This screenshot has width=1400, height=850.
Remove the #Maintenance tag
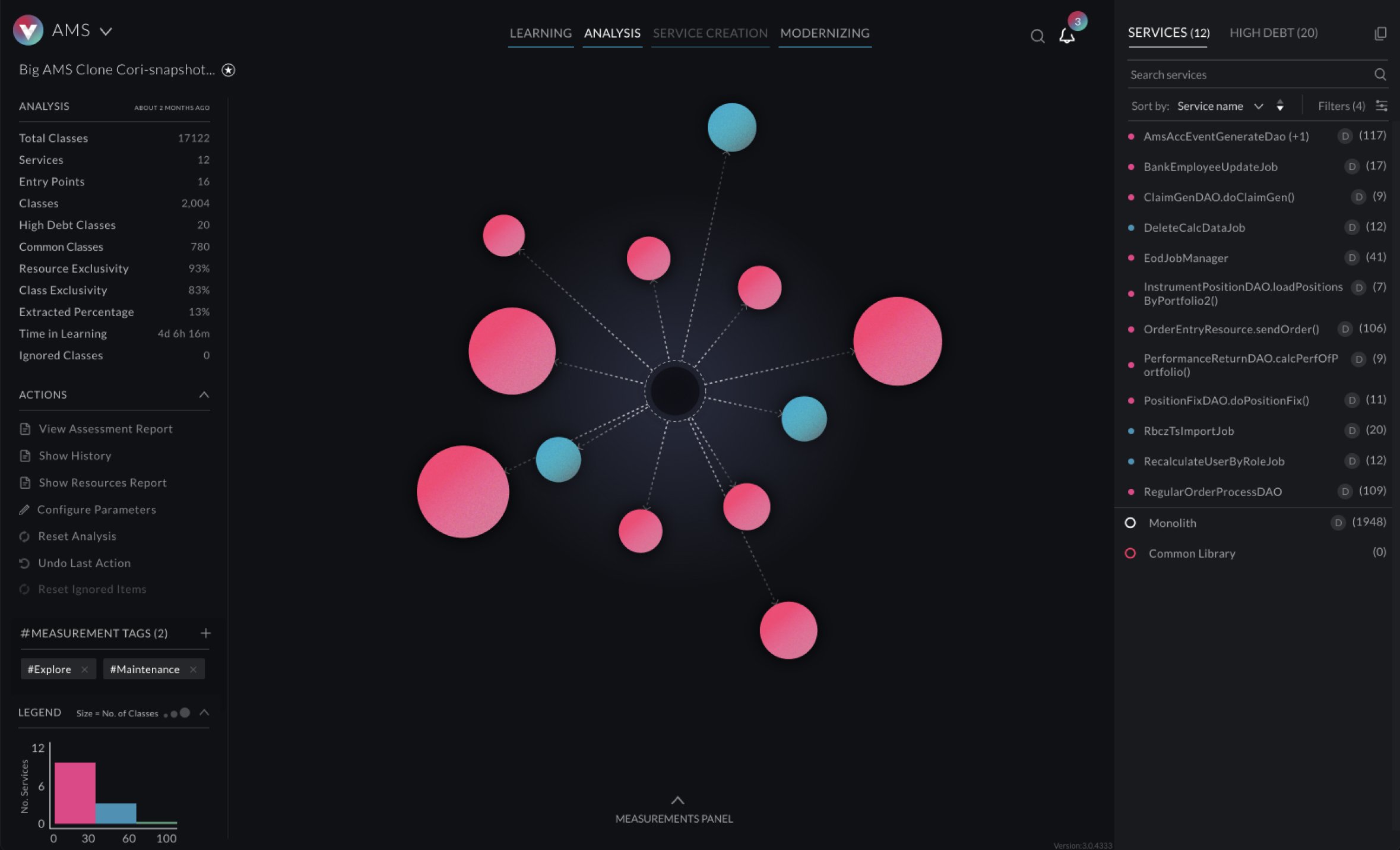click(x=193, y=669)
